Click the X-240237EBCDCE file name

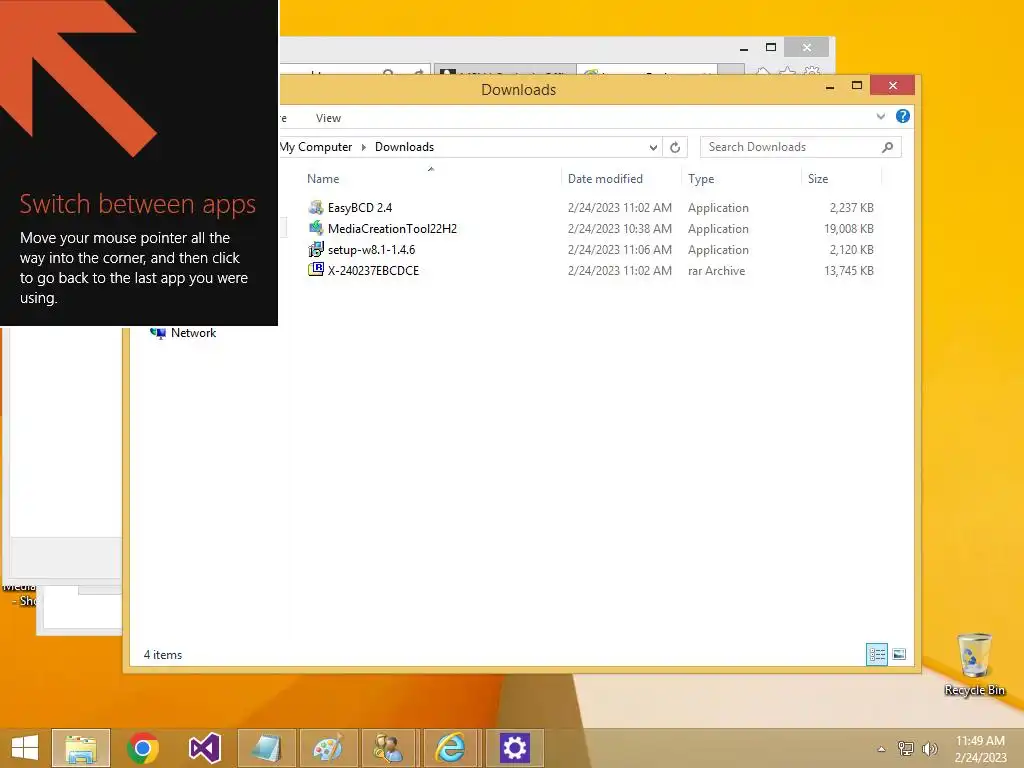pos(373,270)
